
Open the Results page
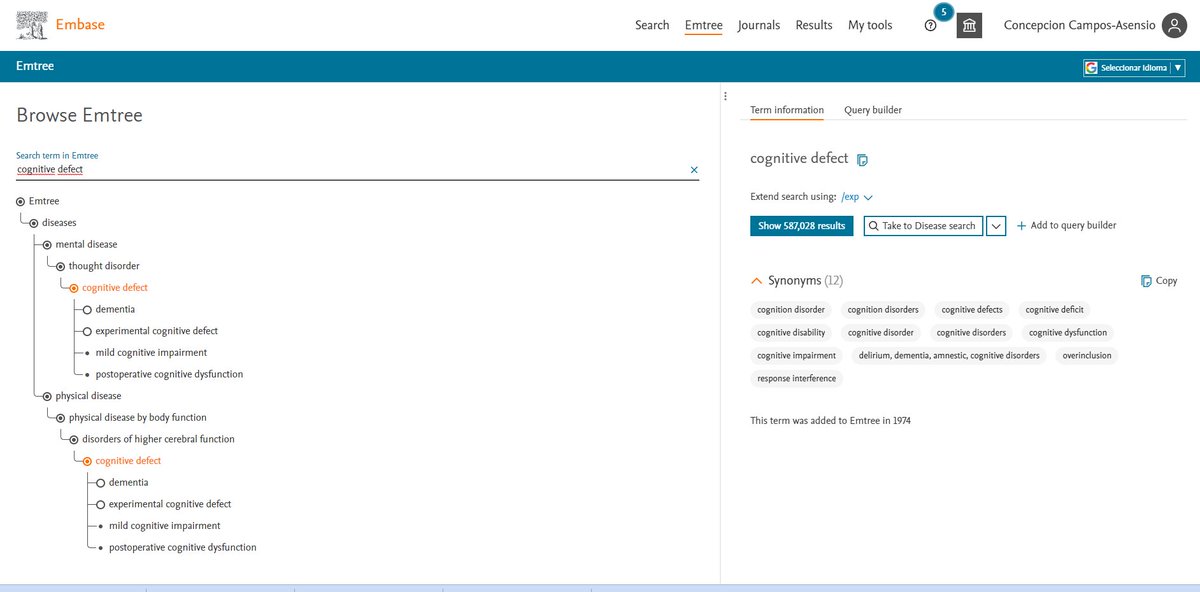[x=814, y=25]
